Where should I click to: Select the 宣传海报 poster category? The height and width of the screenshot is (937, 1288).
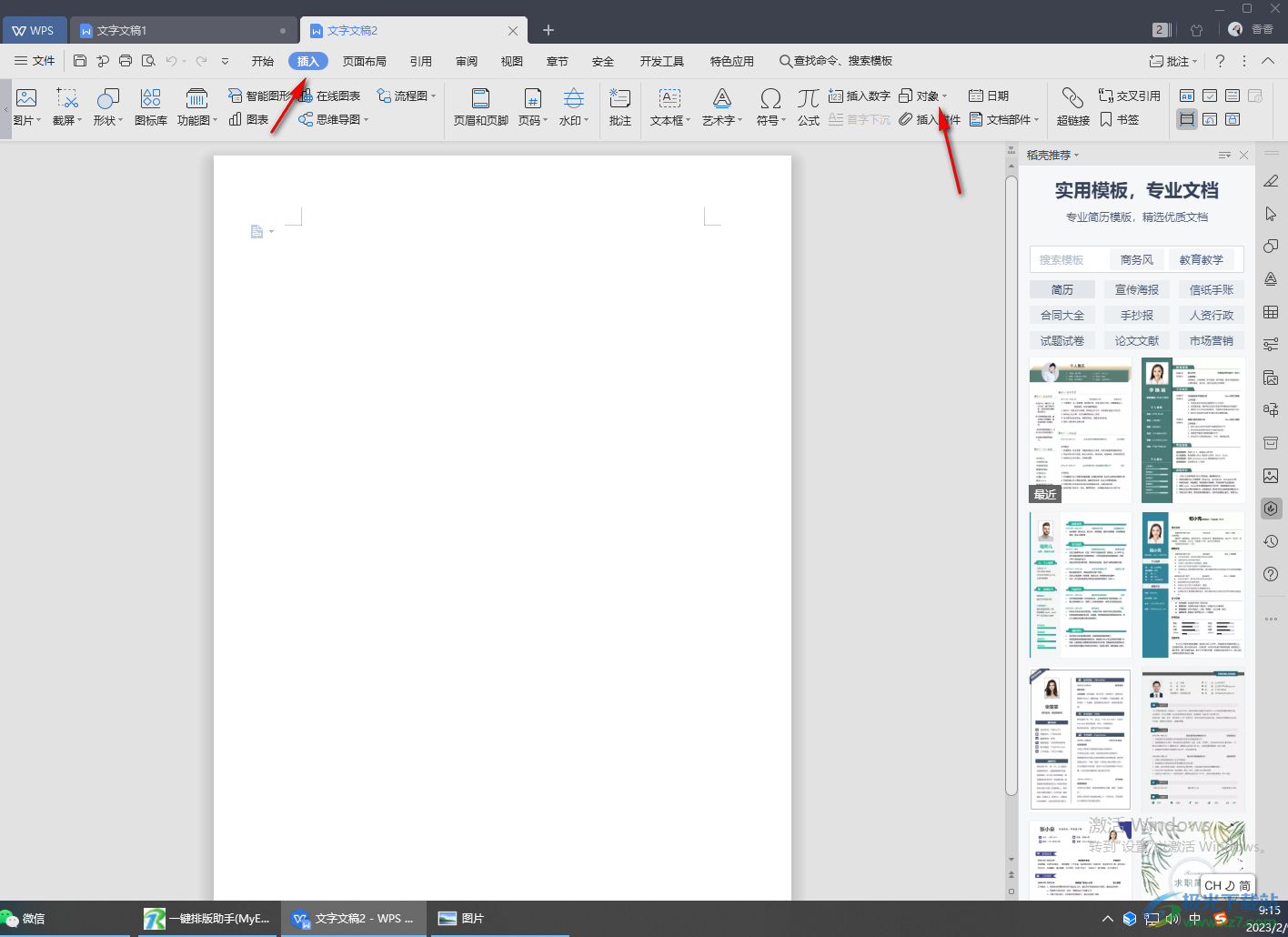click(x=1137, y=289)
